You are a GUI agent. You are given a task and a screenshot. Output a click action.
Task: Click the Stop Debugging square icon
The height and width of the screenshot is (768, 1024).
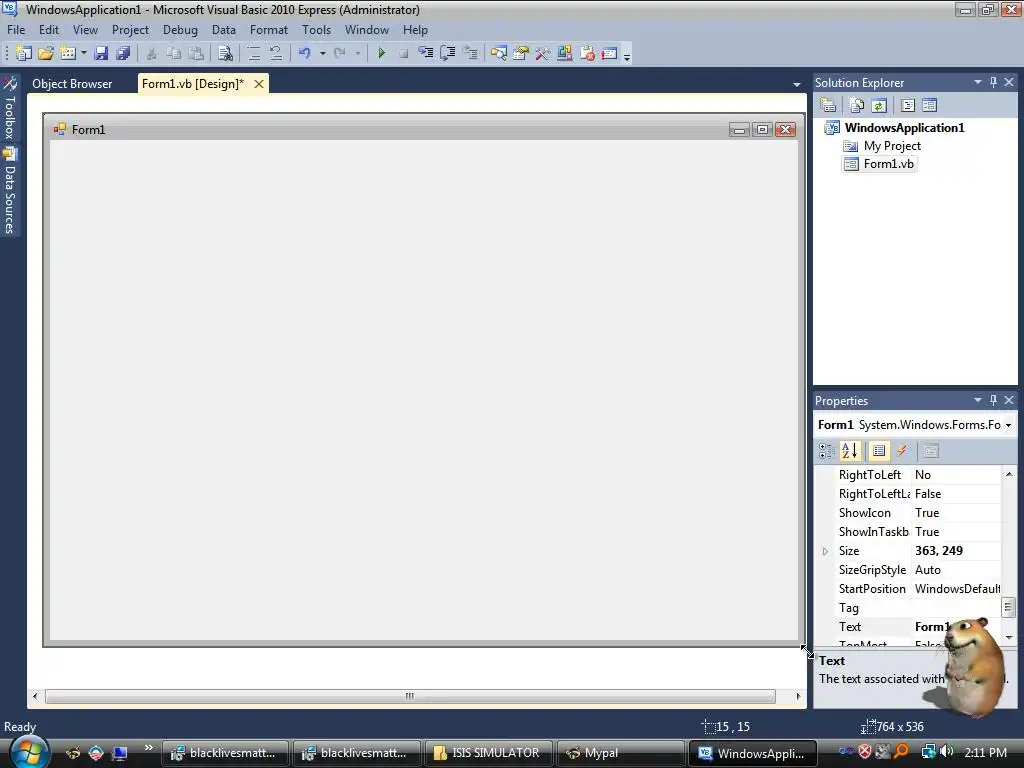coord(404,54)
